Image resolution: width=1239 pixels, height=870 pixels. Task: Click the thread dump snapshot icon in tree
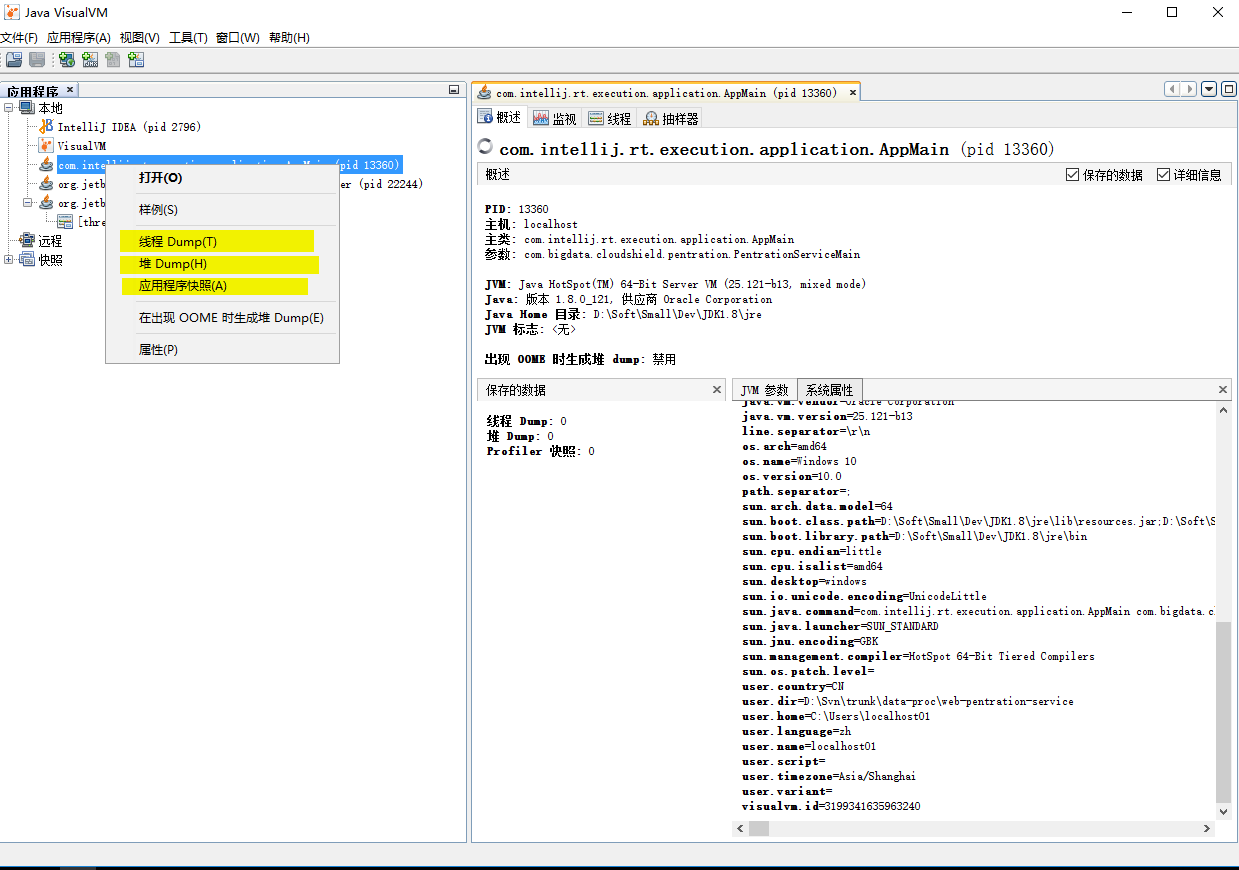[65, 222]
